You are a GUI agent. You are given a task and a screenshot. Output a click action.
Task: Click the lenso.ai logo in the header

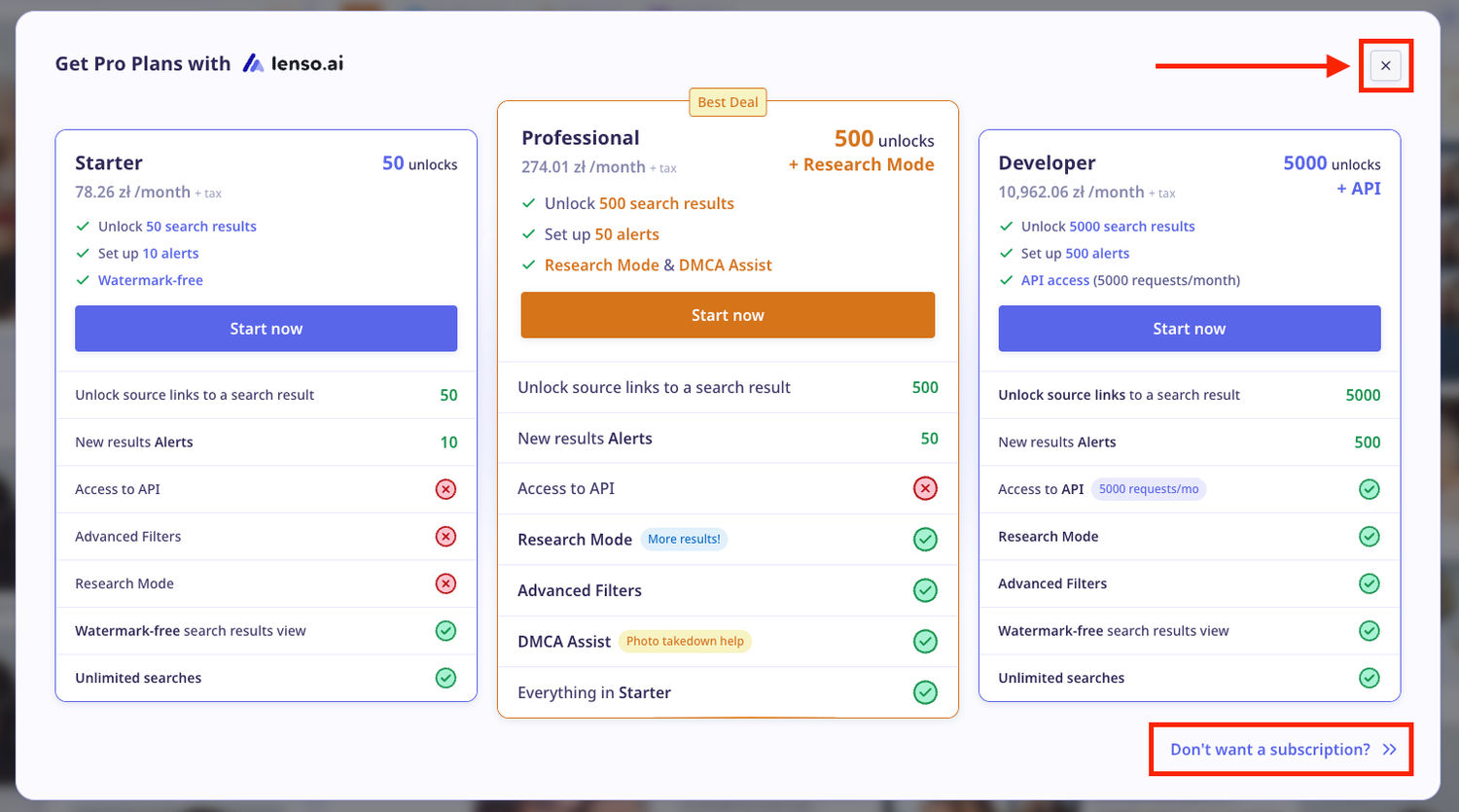293,64
